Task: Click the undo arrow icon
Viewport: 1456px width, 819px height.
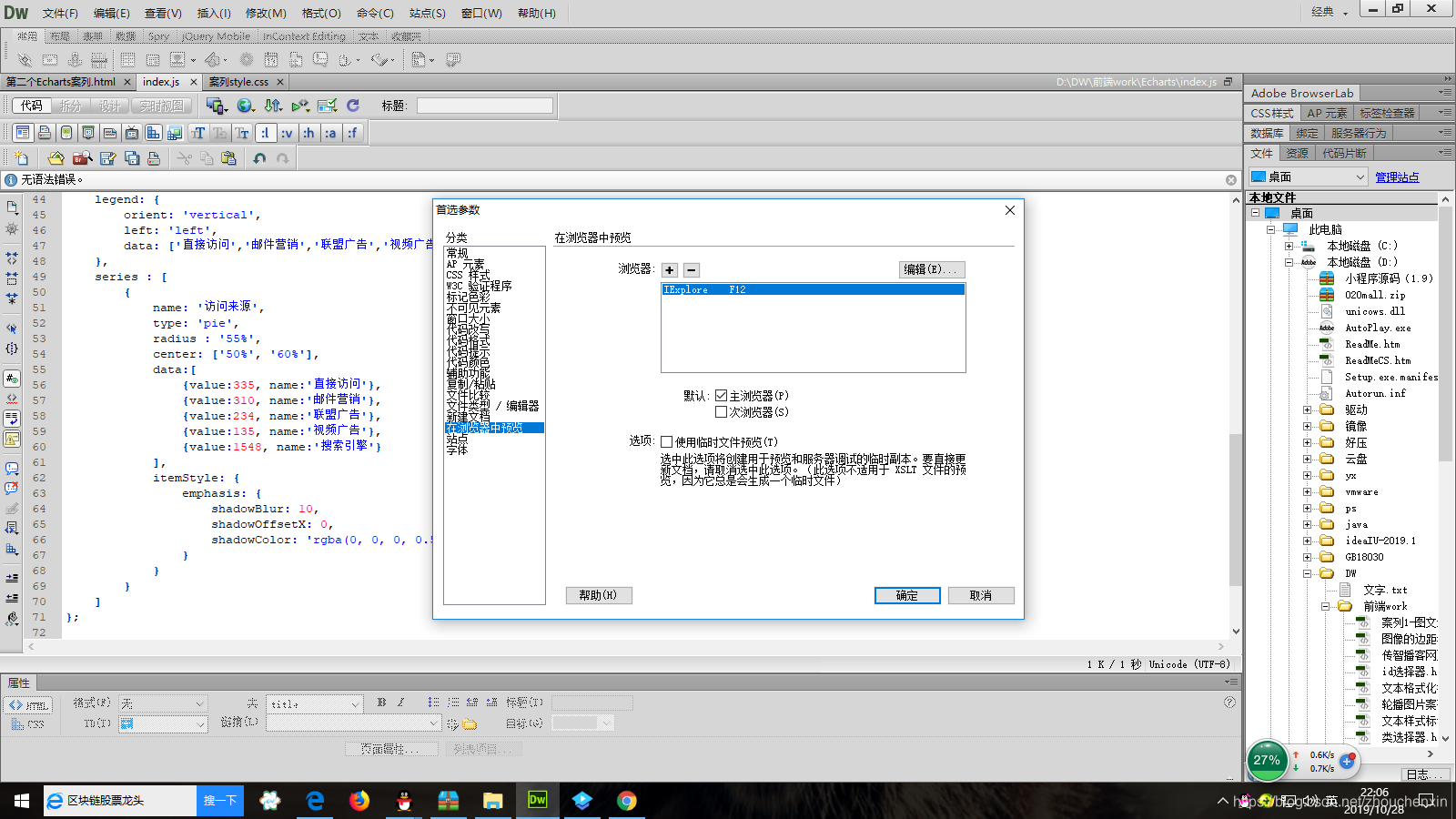Action: point(259,158)
